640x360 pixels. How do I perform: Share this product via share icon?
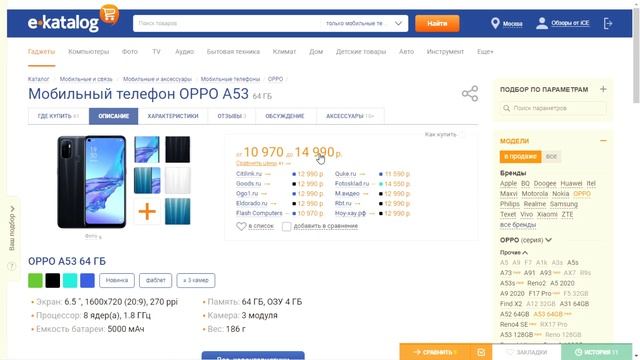[470, 93]
